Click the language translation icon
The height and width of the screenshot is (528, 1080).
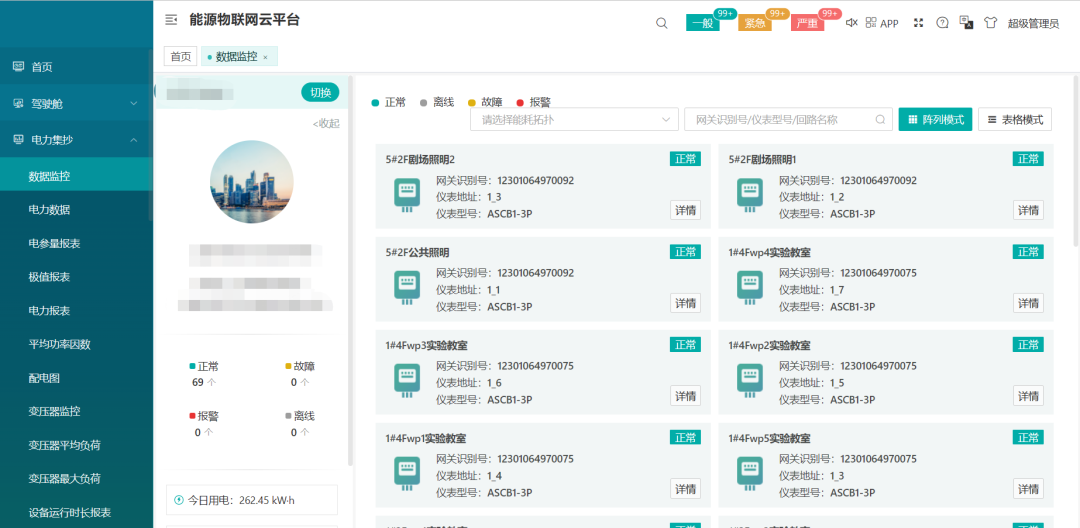966,23
